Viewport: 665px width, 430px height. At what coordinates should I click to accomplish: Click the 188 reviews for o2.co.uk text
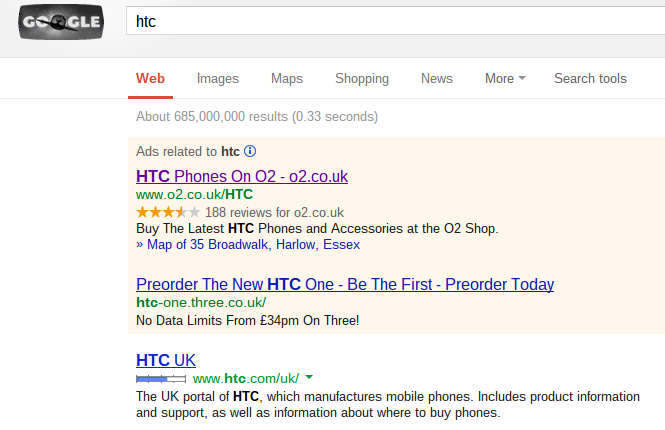tap(274, 212)
